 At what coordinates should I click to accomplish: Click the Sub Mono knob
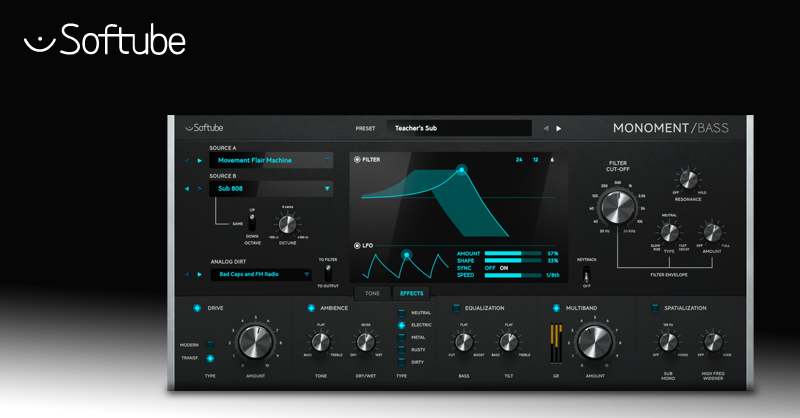[668, 342]
